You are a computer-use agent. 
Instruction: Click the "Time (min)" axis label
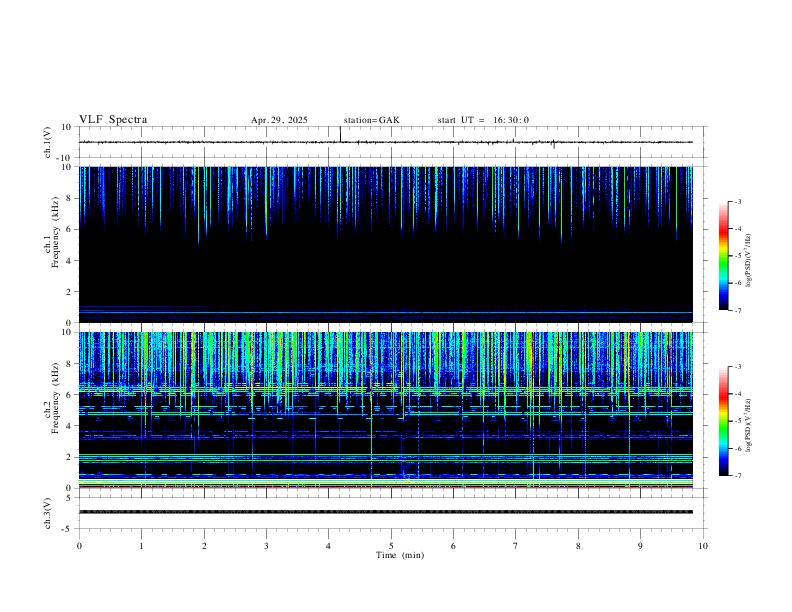coord(400,555)
